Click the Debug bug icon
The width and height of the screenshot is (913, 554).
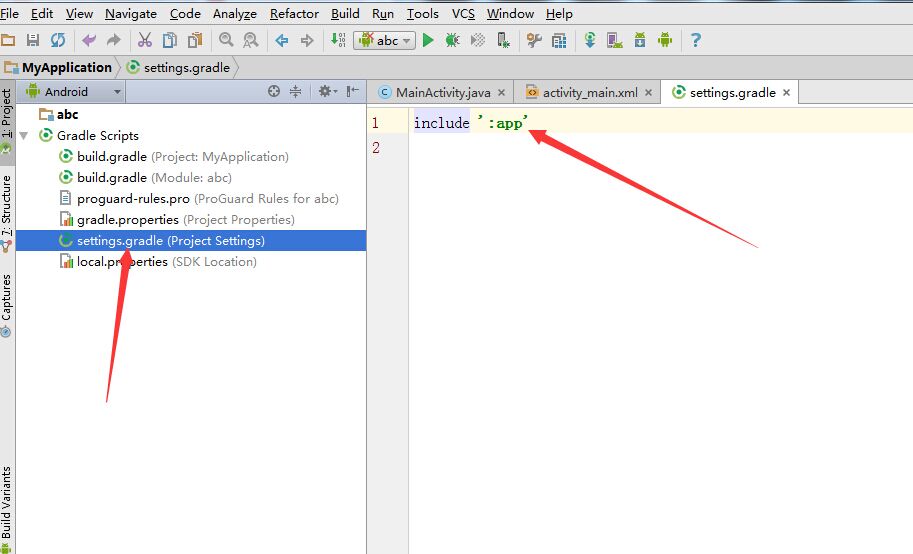[452, 40]
